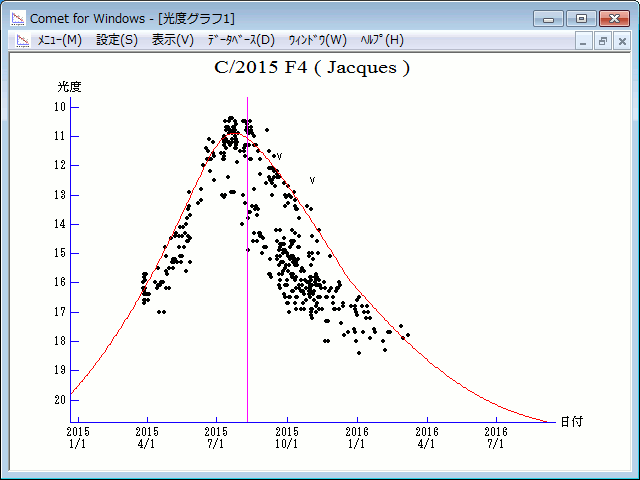The width and height of the screenshot is (640, 480).
Task: Click the 2016 7/1 date label
Action: coord(496,438)
